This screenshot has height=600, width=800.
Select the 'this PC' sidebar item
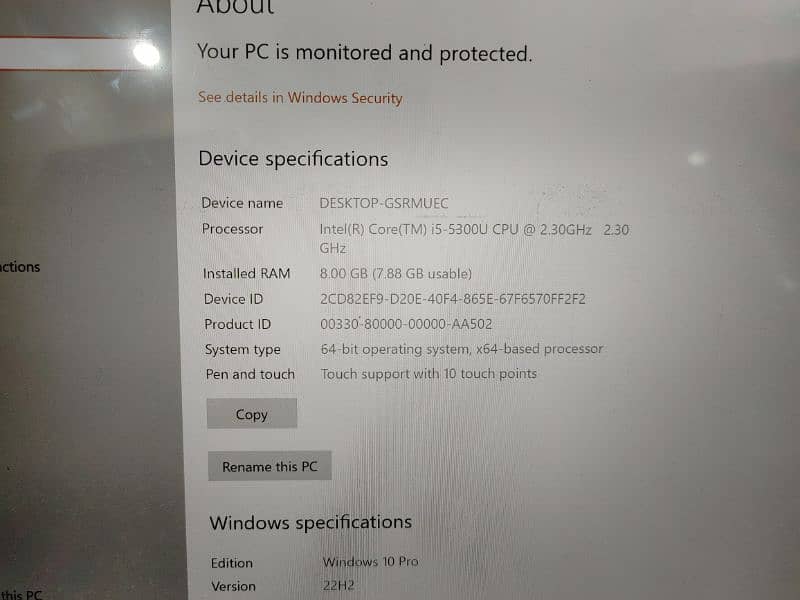point(21,594)
